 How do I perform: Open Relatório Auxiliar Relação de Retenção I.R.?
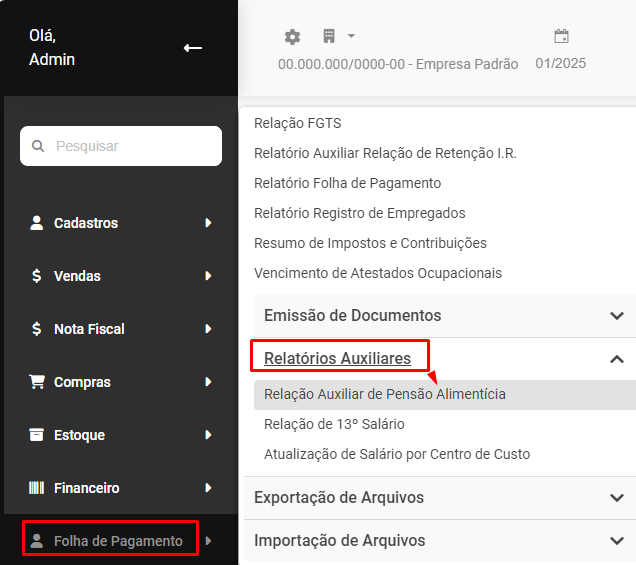point(385,153)
